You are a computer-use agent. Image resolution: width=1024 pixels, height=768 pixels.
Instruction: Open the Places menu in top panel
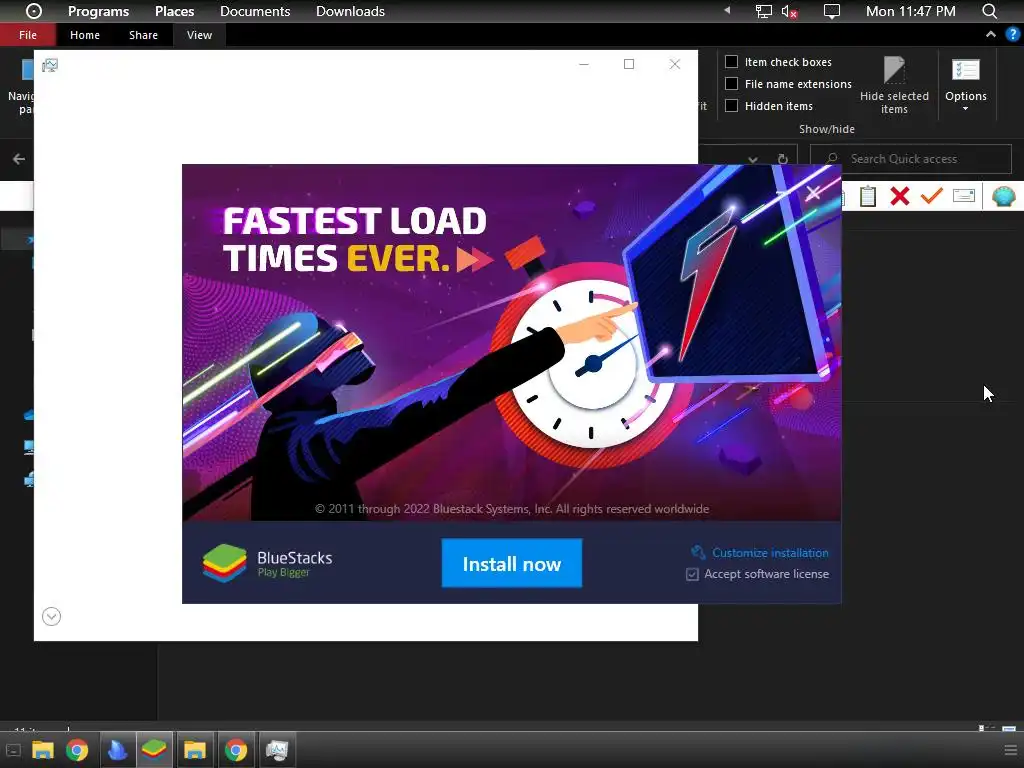point(174,11)
